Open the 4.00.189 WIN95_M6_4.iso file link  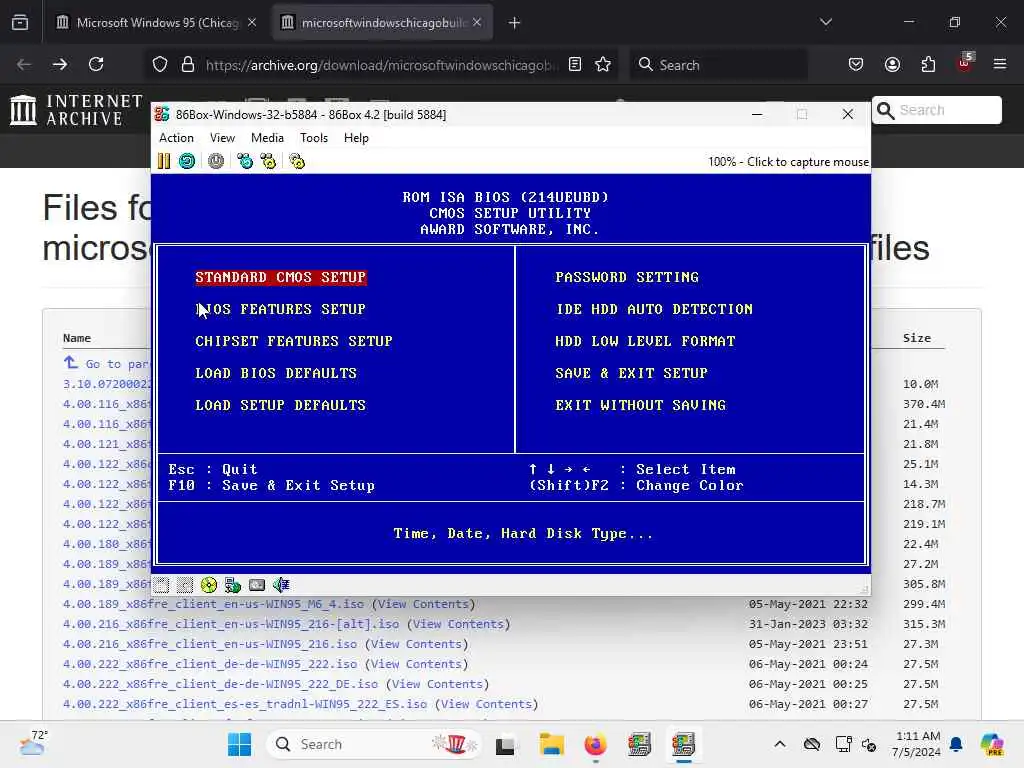[x=213, y=604]
